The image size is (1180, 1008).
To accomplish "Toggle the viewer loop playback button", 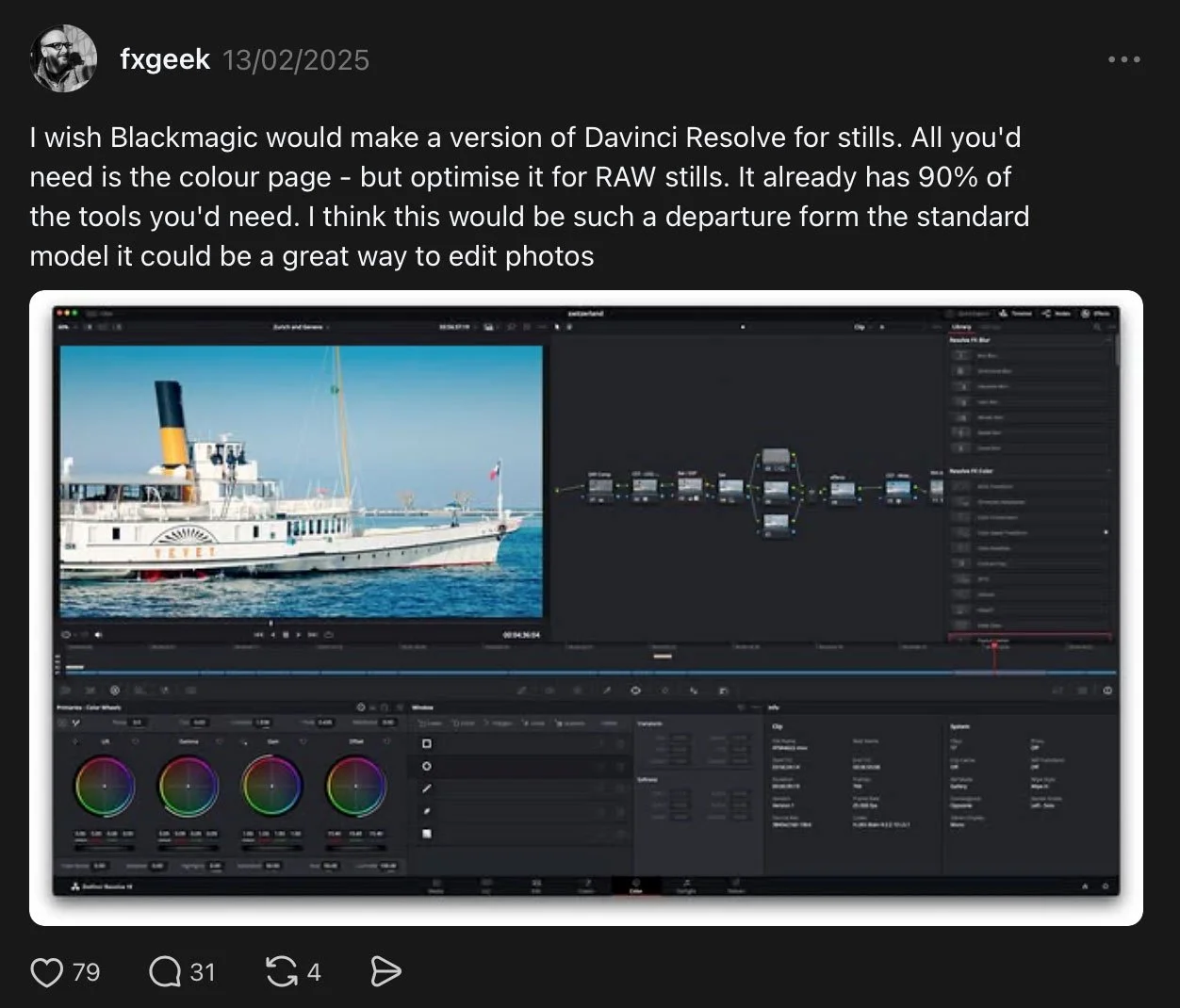I will pos(327,634).
